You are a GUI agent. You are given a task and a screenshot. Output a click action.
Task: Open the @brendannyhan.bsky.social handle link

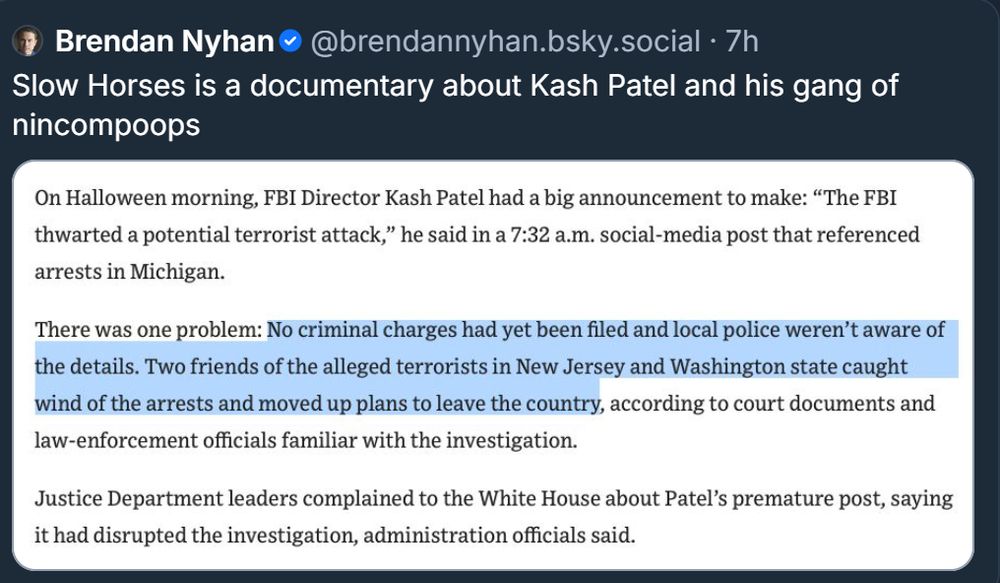(x=505, y=41)
